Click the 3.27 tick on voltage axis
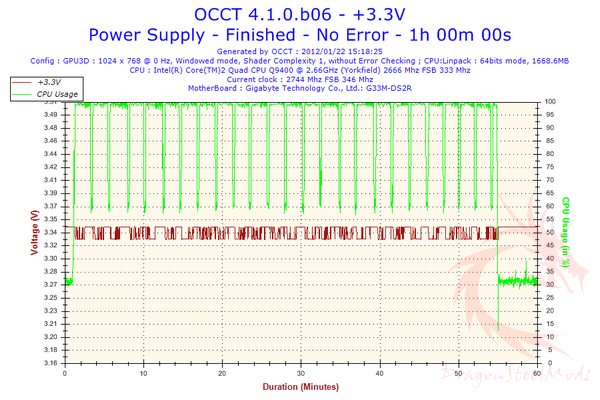This screenshot has height=400, width=600. (x=50, y=284)
